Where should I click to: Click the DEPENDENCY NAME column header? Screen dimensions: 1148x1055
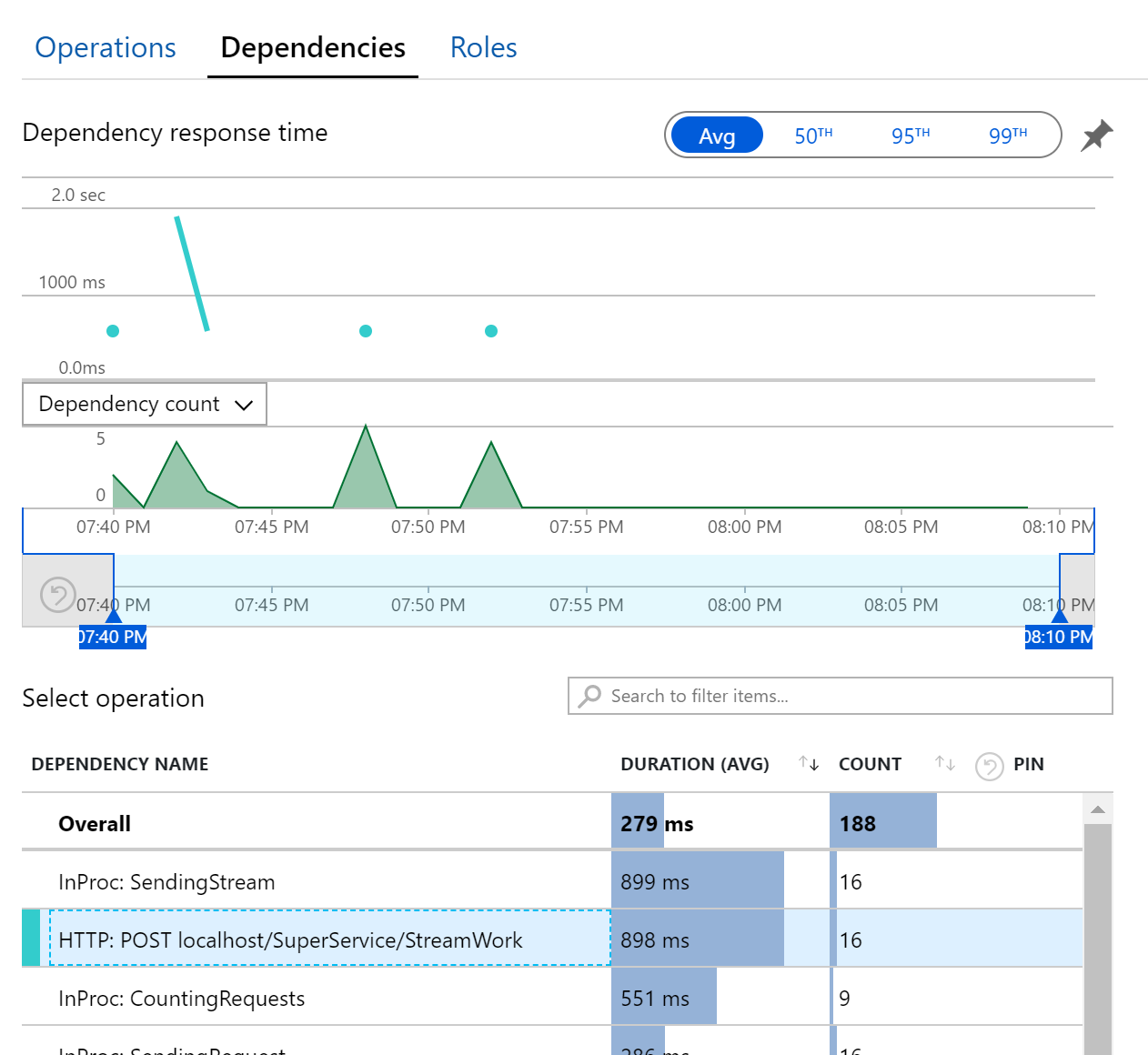point(120,764)
